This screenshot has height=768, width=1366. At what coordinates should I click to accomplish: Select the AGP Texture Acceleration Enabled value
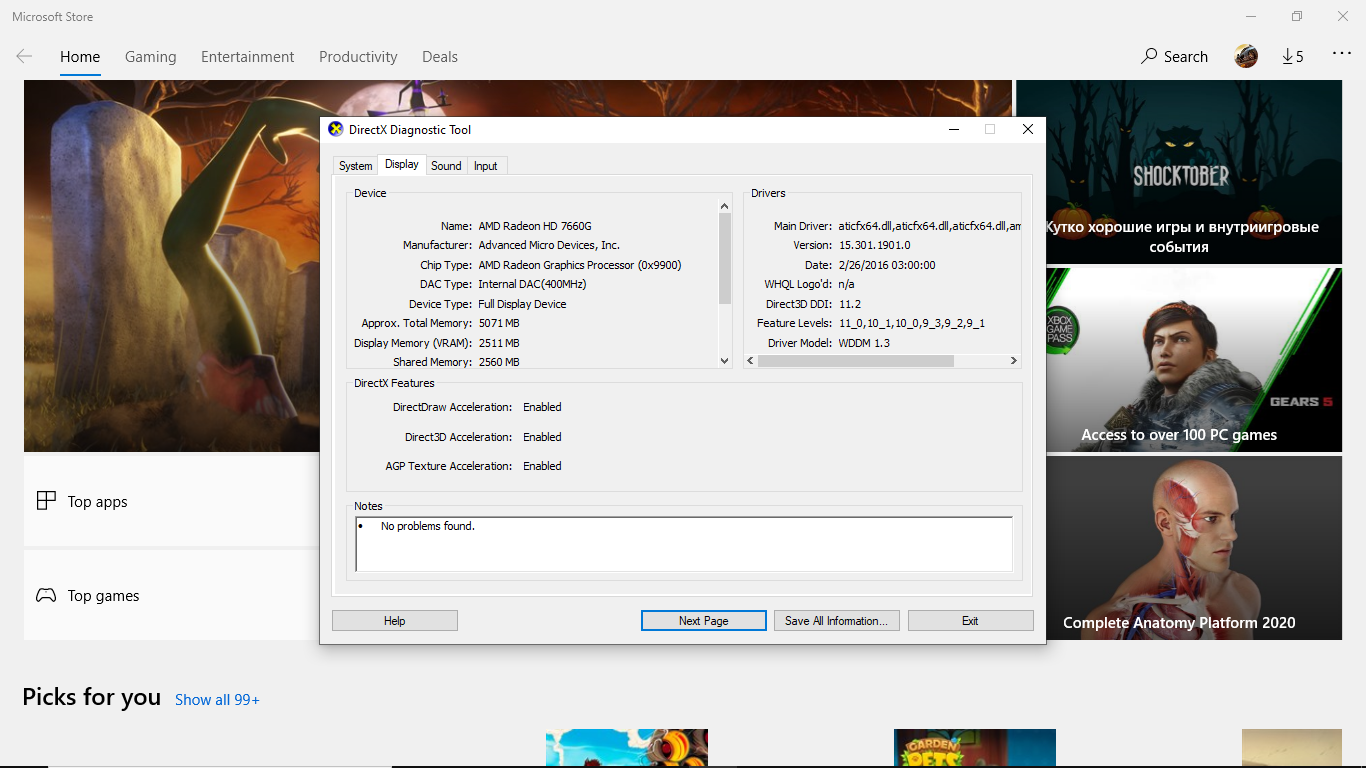(542, 466)
